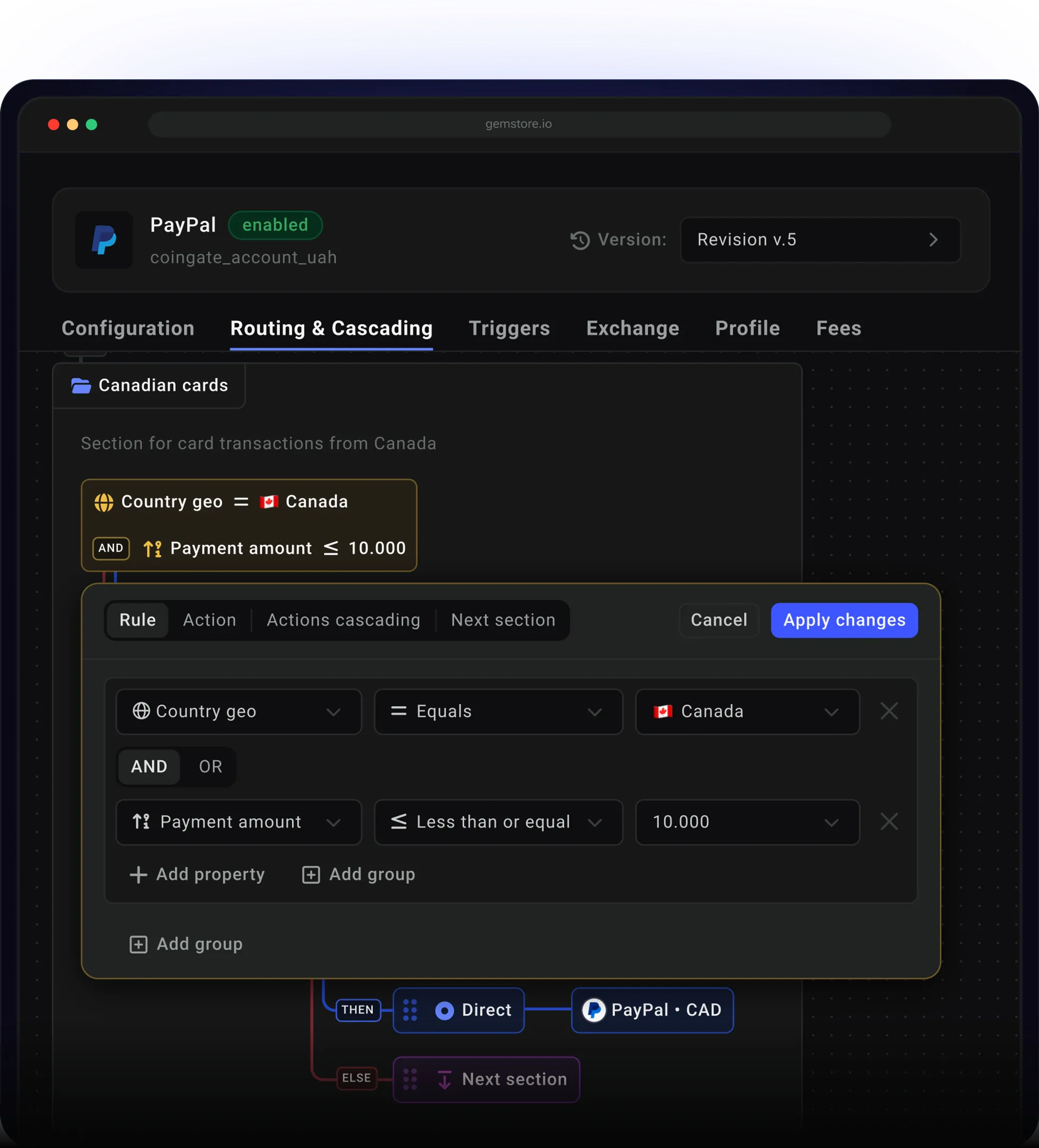Open the Less than or equal dropdown

tap(498, 822)
